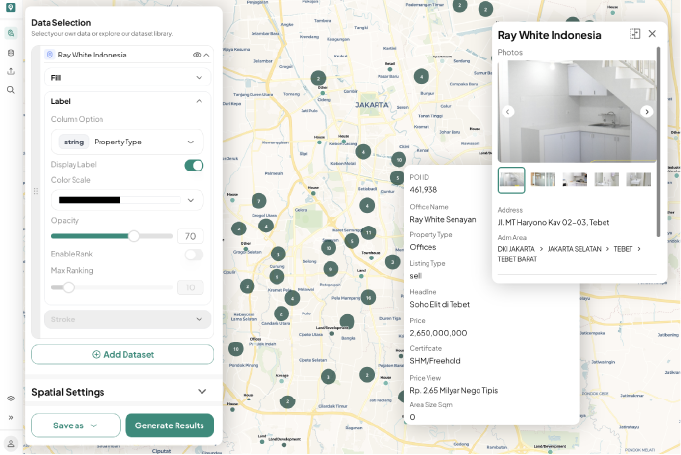The image size is (681, 455).
Task: Click Rp. 2.65 Milyar Nego Tipis
Action: [x=453, y=390]
